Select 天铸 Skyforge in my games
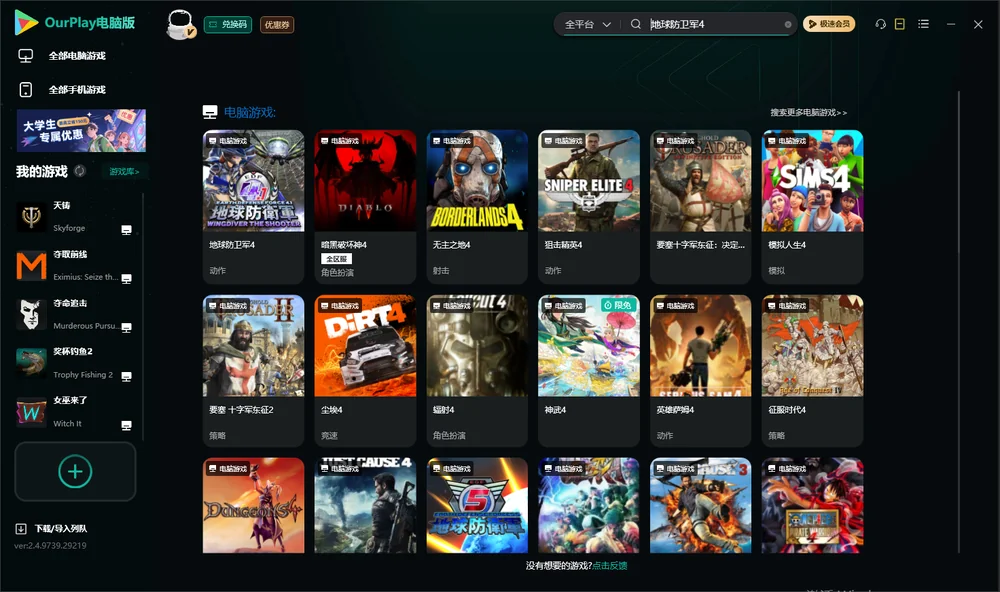 coord(74,217)
